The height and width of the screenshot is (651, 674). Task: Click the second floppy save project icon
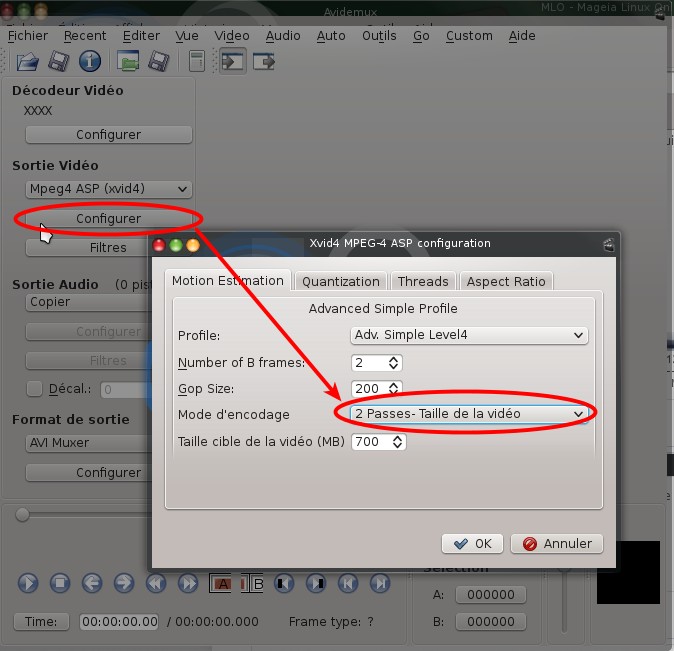click(159, 61)
